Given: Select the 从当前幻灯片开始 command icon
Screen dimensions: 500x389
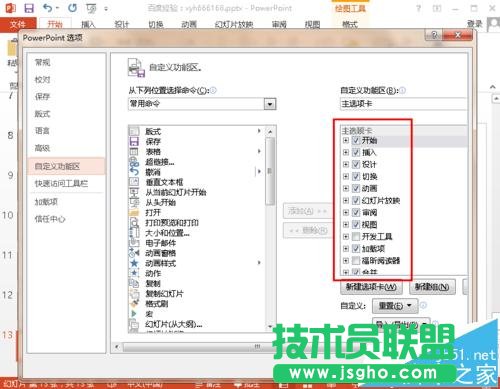Looking at the screenshot, I should click(x=134, y=192).
